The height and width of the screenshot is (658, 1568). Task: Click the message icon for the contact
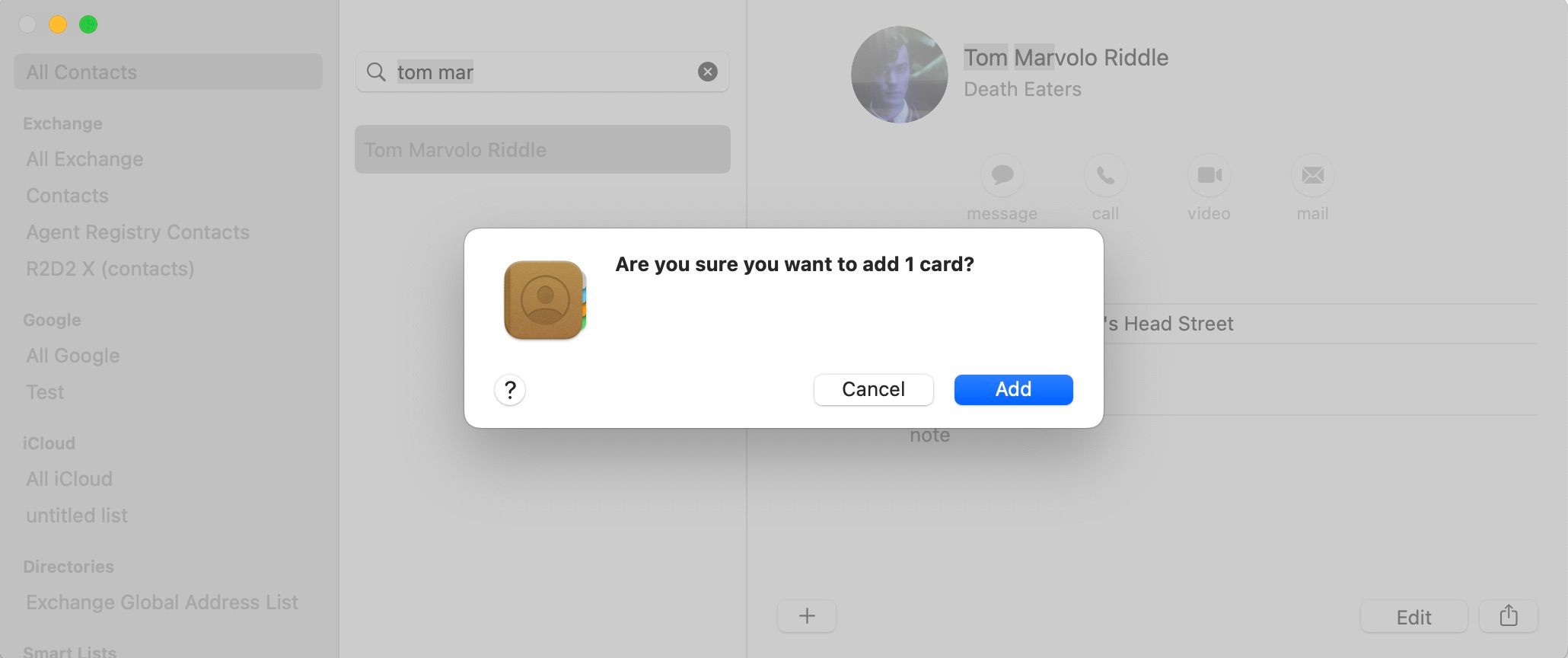[1002, 176]
